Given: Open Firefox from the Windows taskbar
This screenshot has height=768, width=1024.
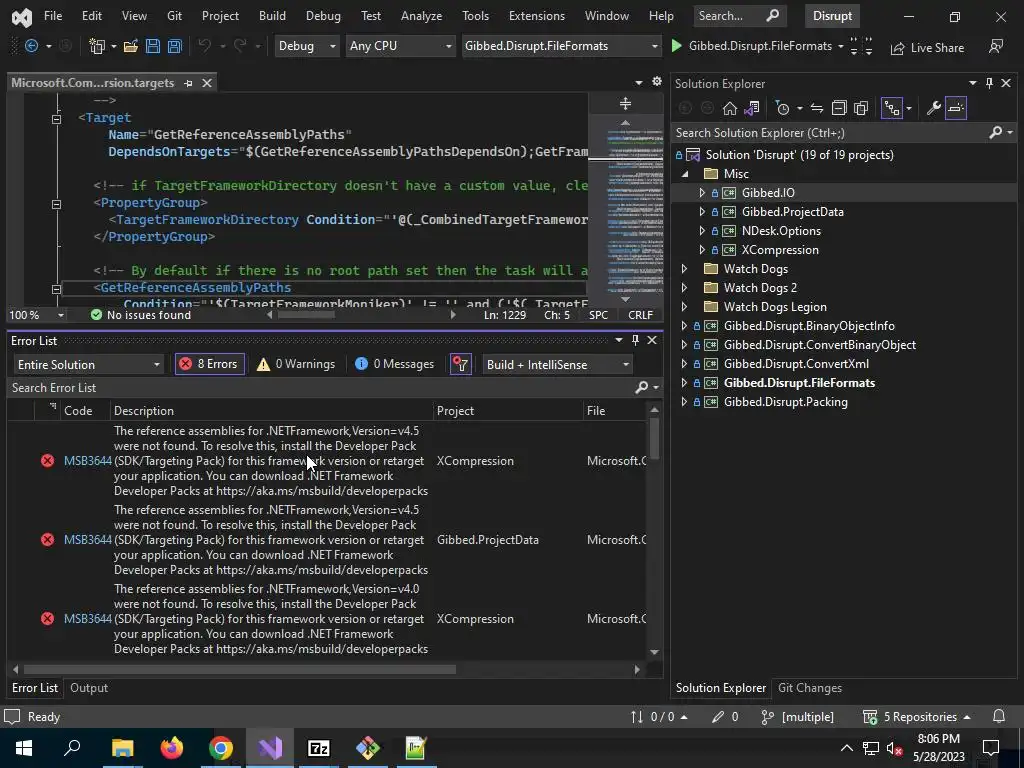Looking at the screenshot, I should pyautogui.click(x=172, y=748).
